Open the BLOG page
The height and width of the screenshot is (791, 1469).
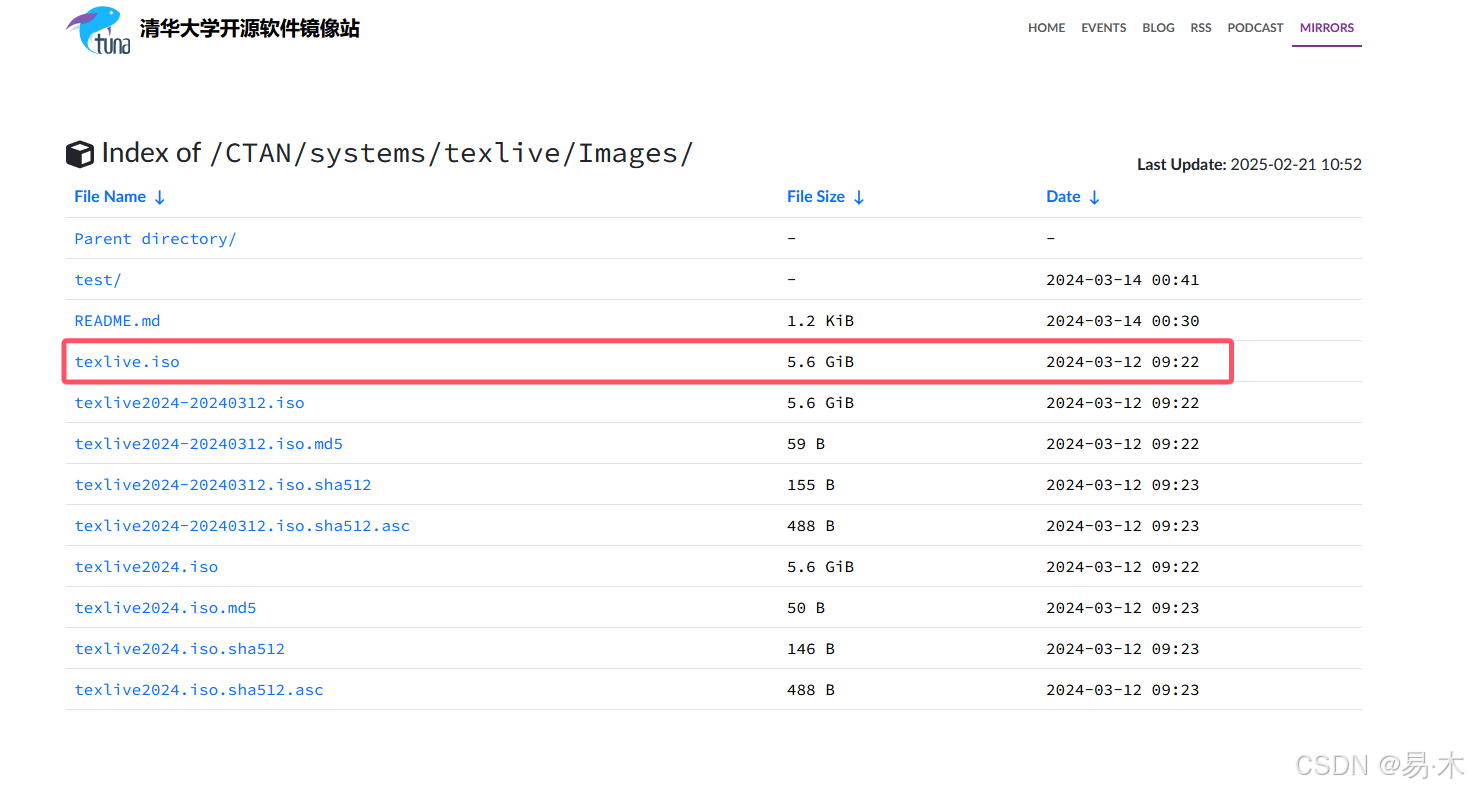pyautogui.click(x=1158, y=27)
